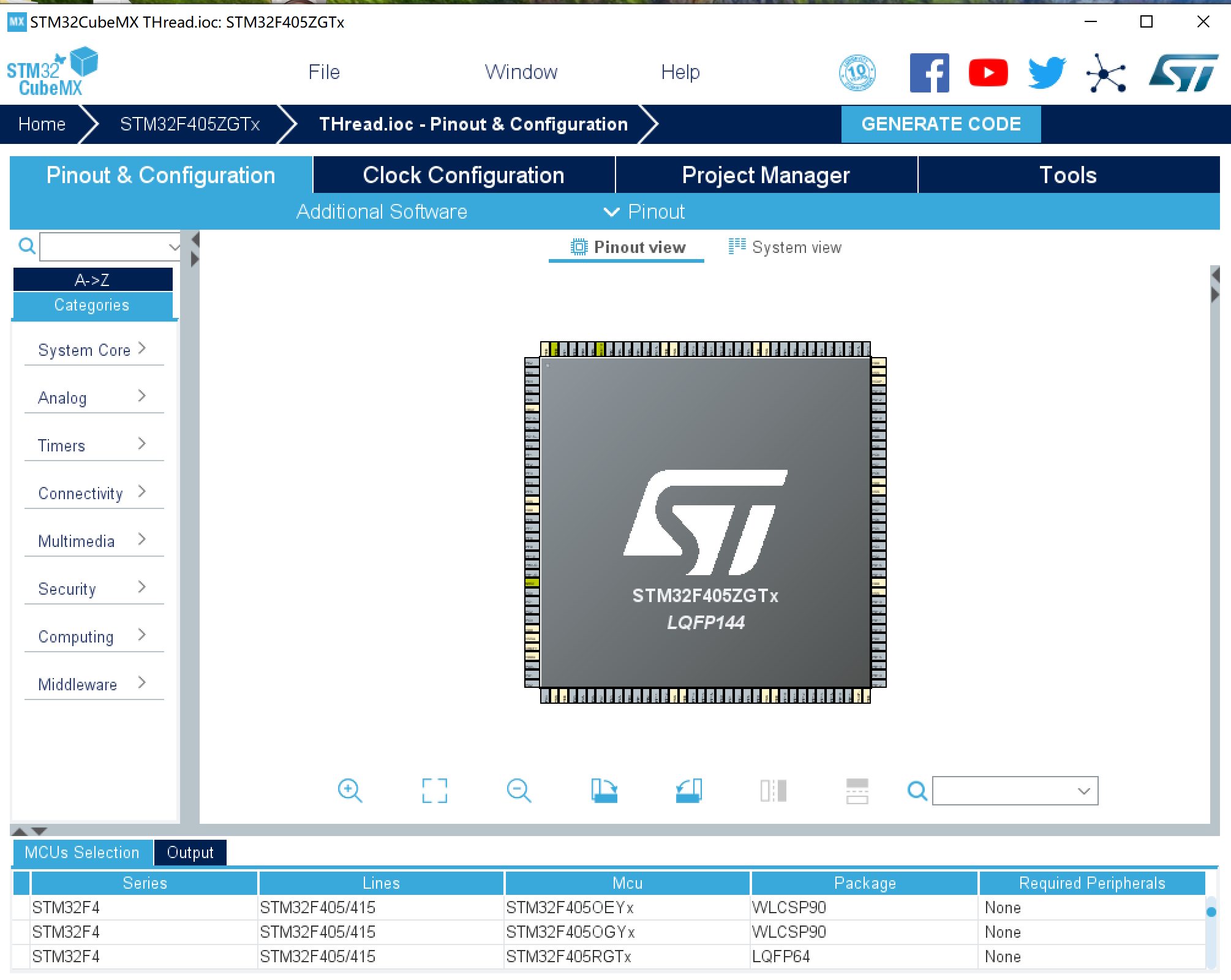The height and width of the screenshot is (980, 1231).
Task: Switch to System view
Action: [785, 247]
